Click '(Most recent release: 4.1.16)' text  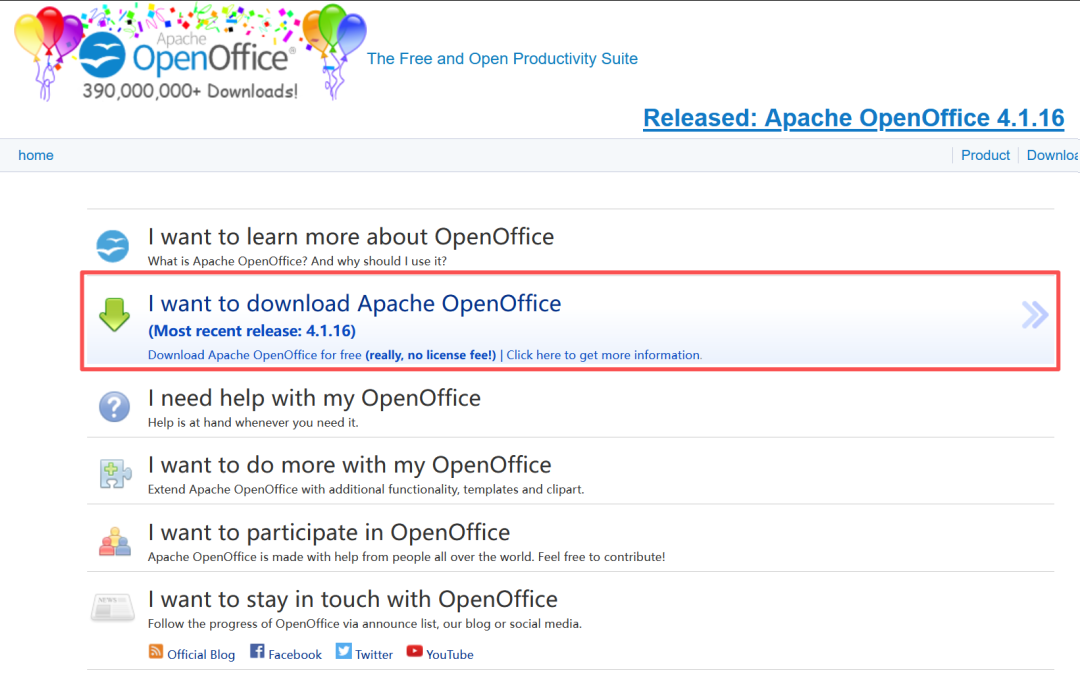pyautogui.click(x=252, y=331)
